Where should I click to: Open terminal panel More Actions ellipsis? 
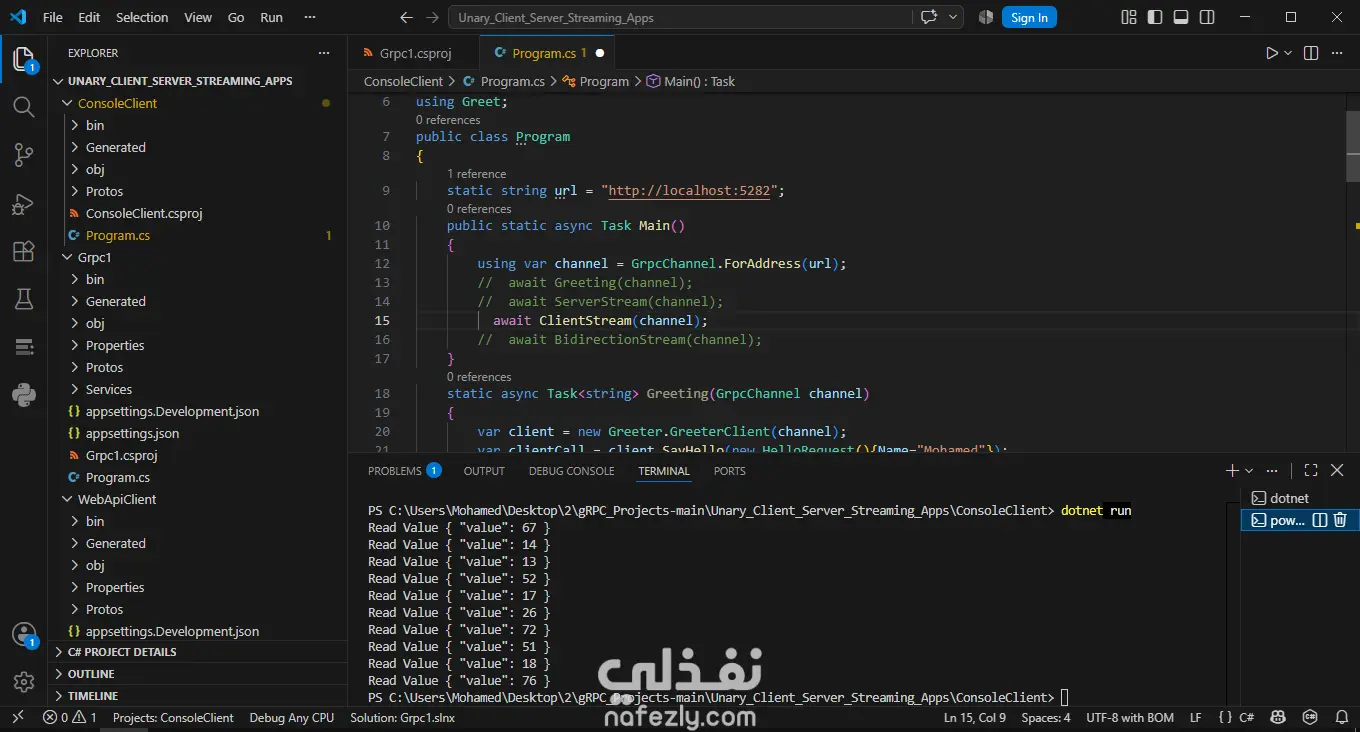pos(1272,470)
